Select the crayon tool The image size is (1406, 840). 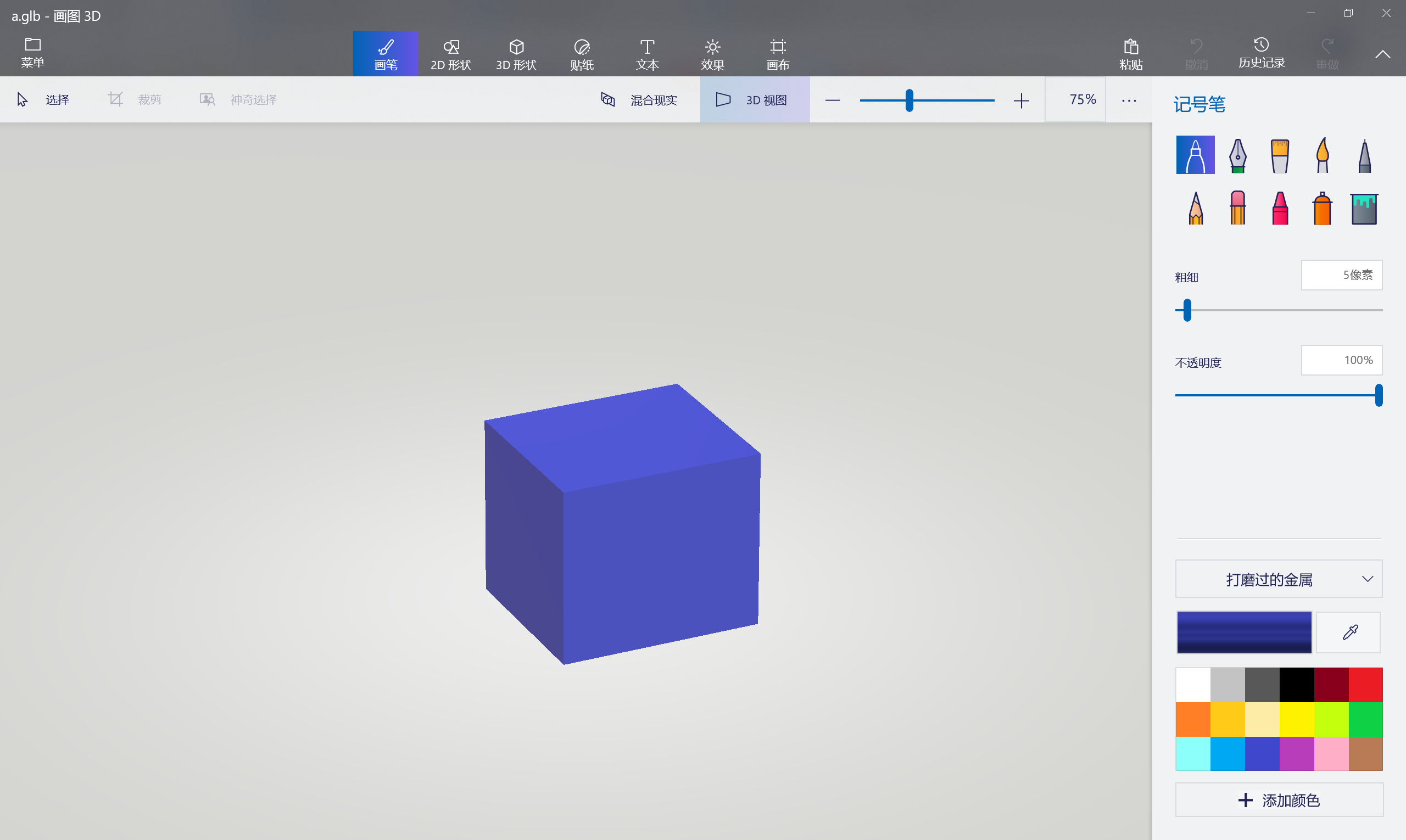(1280, 208)
